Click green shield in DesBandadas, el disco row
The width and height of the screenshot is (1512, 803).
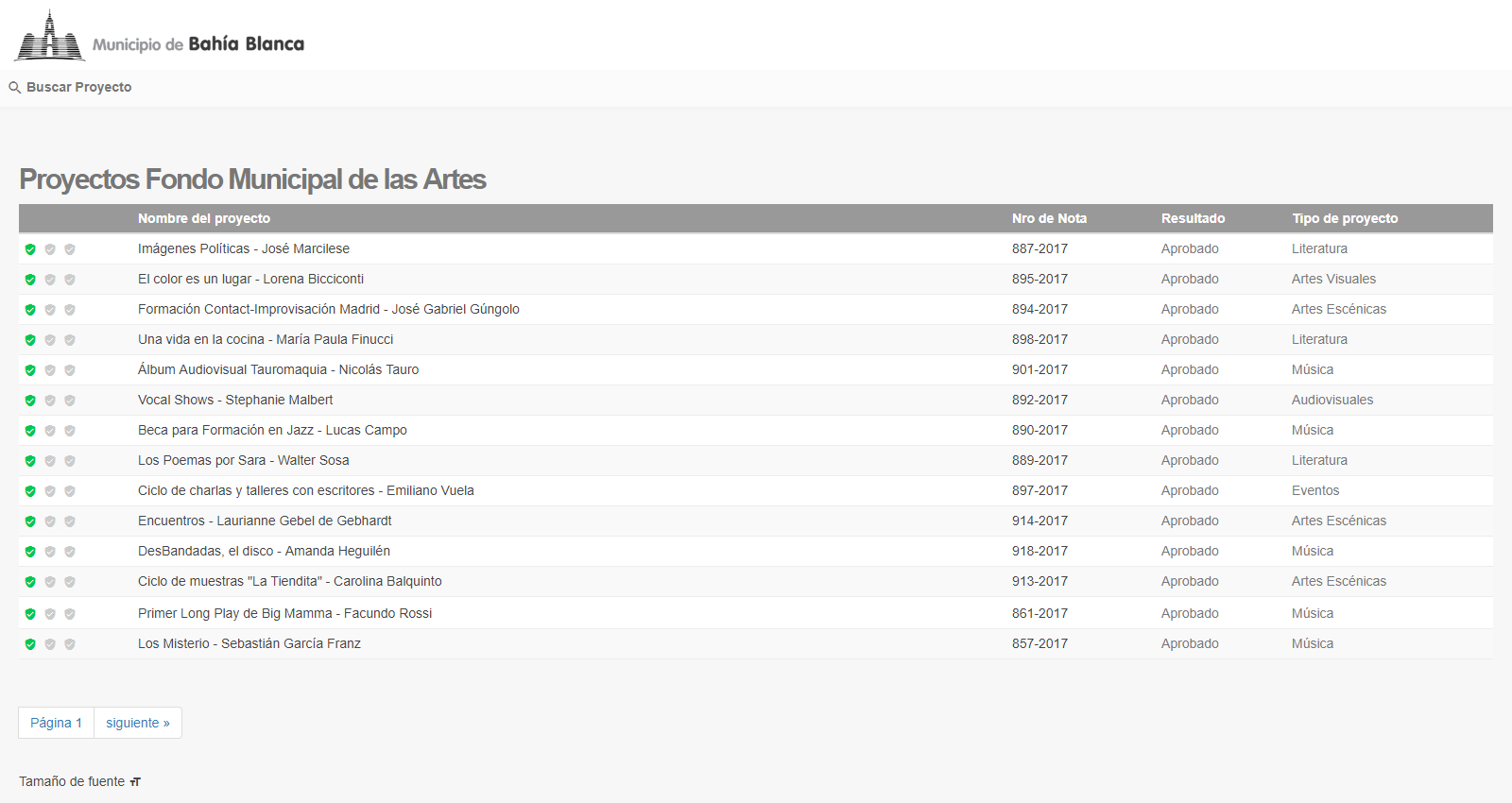(30, 552)
